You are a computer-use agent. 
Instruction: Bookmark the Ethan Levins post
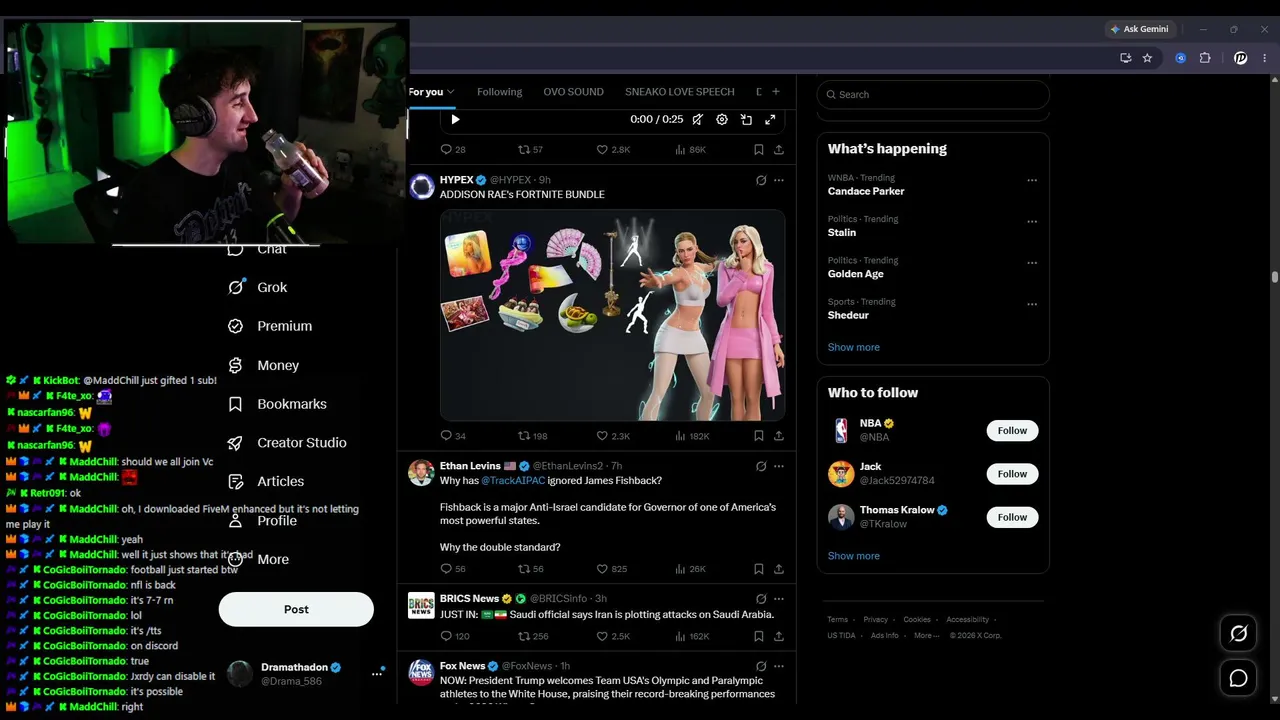pos(758,569)
